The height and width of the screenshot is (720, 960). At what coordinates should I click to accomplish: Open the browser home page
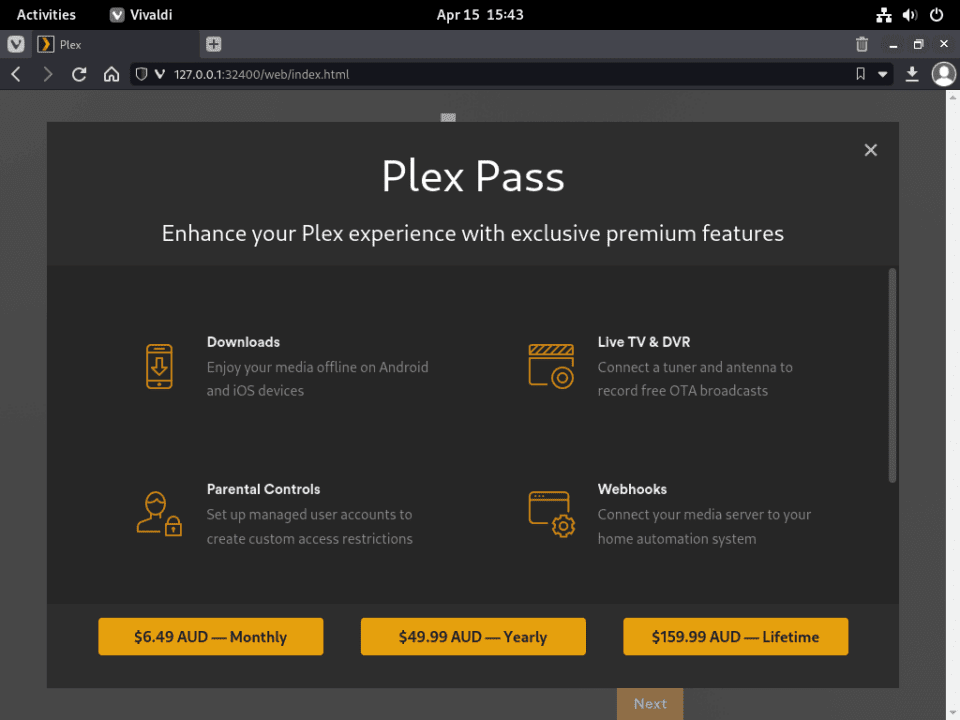pos(111,74)
